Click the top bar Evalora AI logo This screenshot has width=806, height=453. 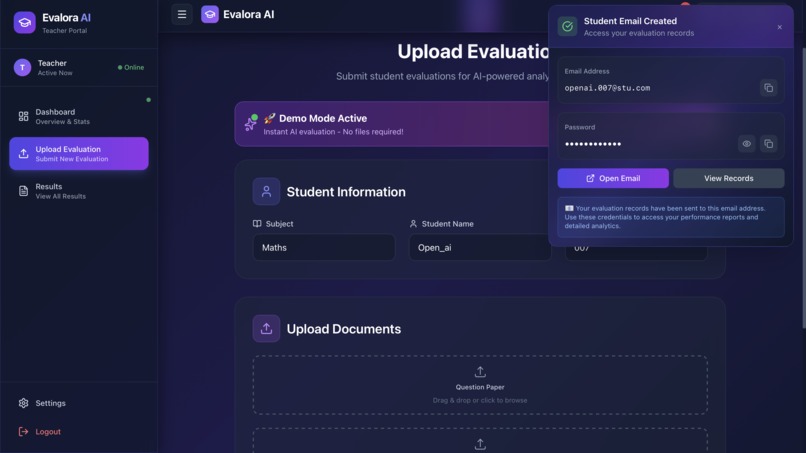(x=210, y=14)
